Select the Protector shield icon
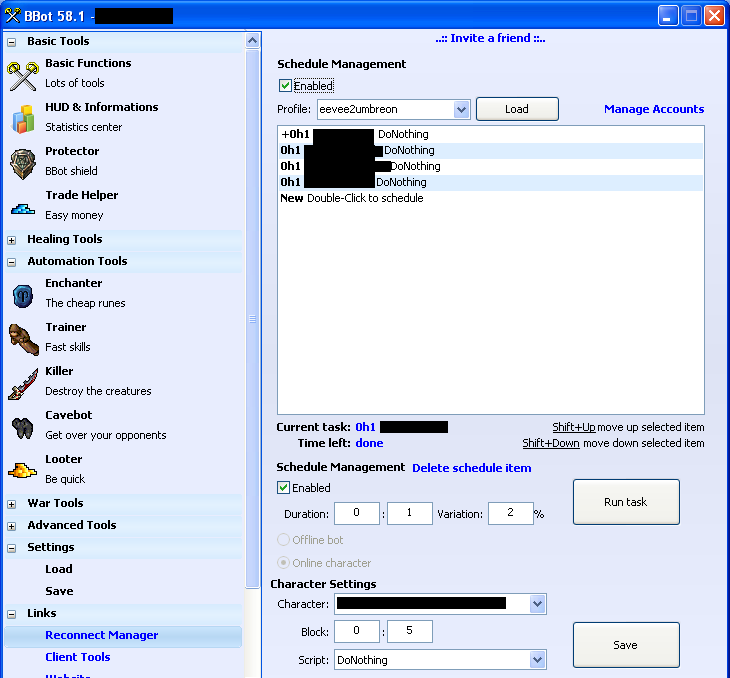 pyautogui.click(x=23, y=162)
